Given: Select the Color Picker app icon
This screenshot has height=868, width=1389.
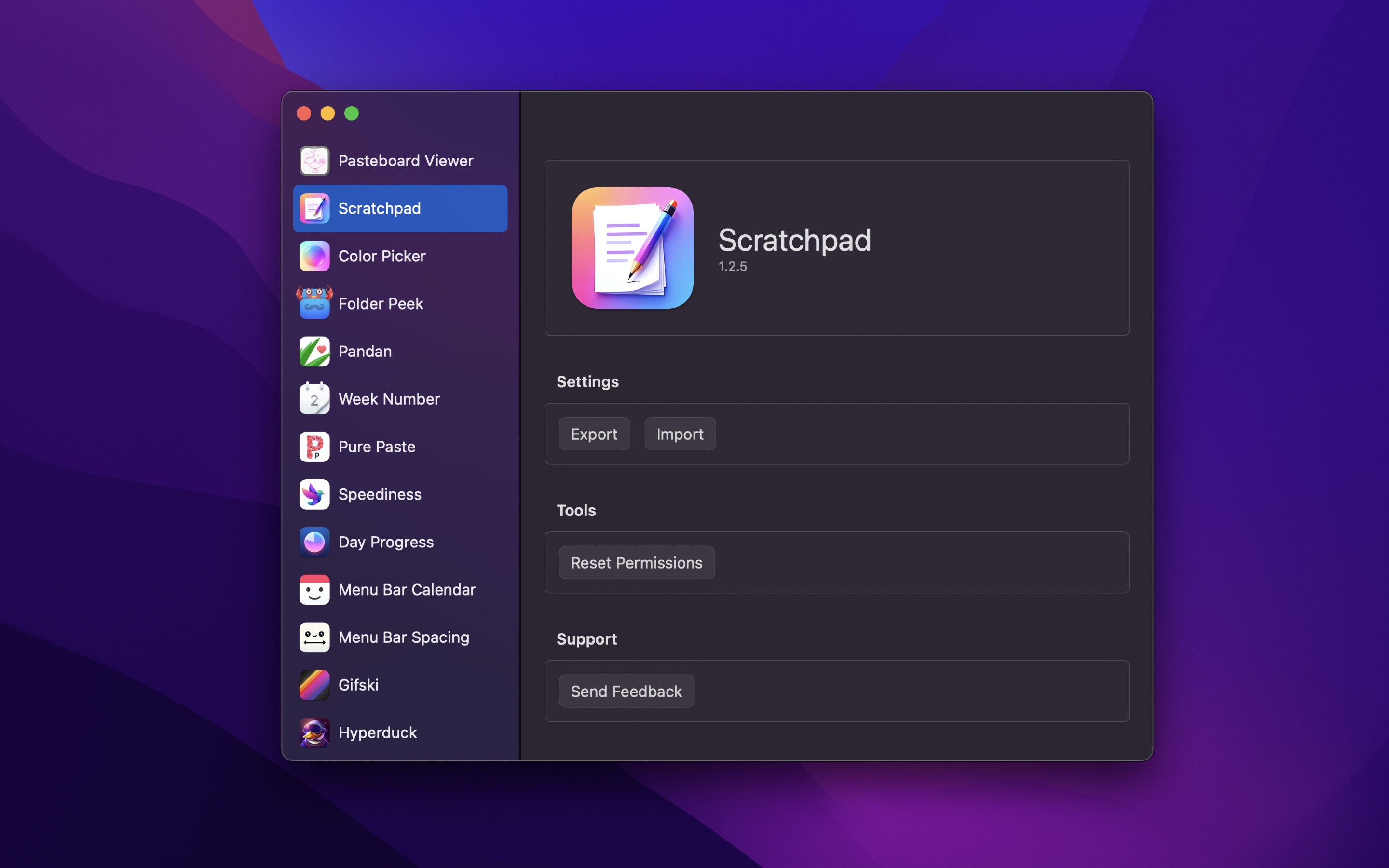Looking at the screenshot, I should pyautogui.click(x=314, y=256).
